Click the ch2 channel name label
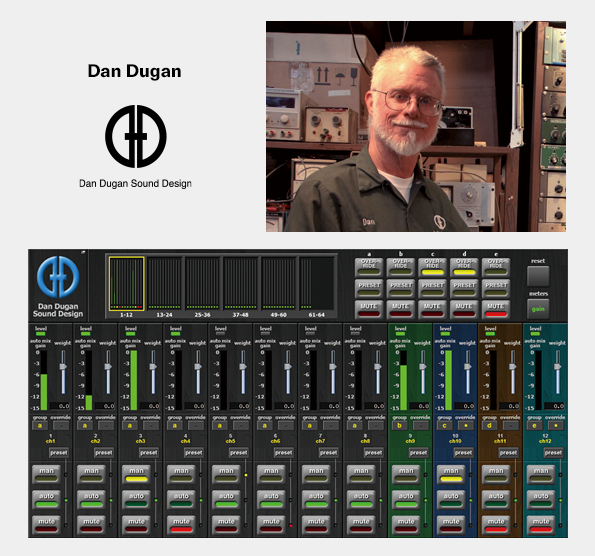Image resolution: width=595 pixels, height=556 pixels. (x=95, y=441)
